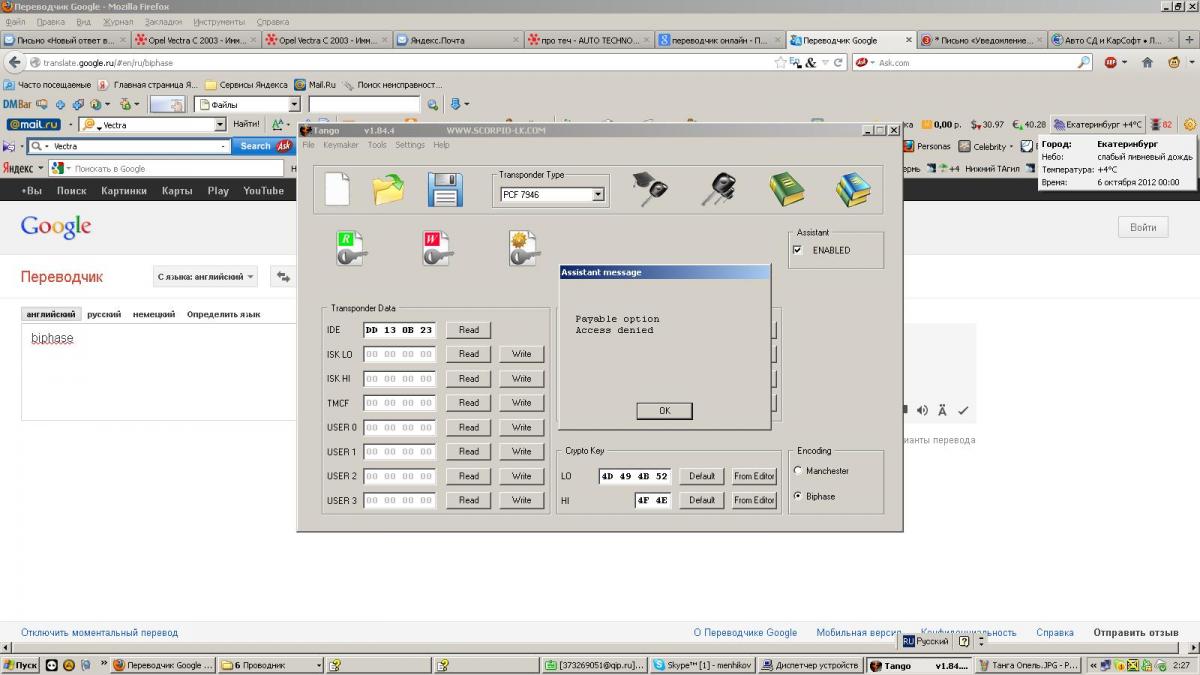This screenshot has height=675, width=1200.
Task: Click the DMBar search magnifier icon
Action: pyautogui.click(x=432, y=104)
